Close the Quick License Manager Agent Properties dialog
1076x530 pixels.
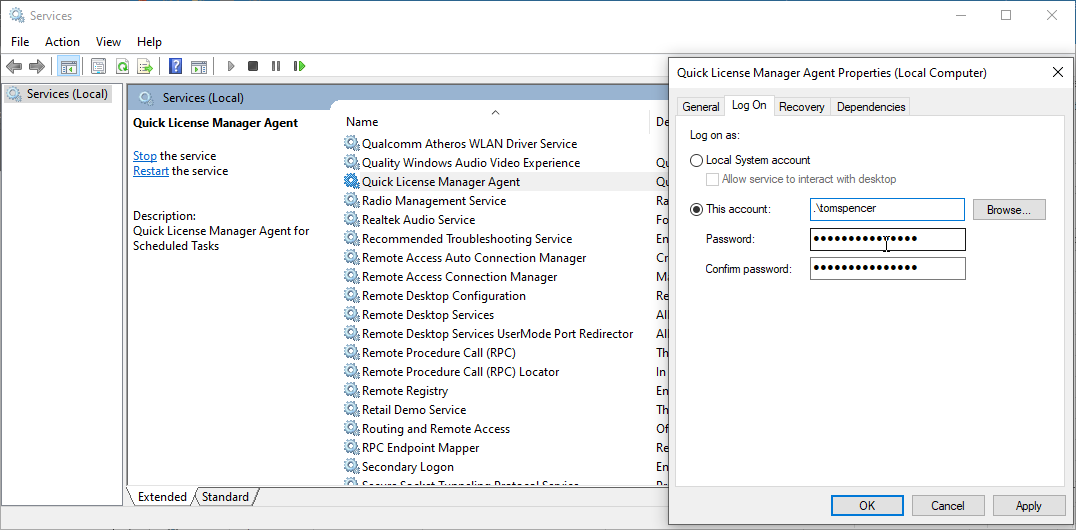tap(1057, 72)
